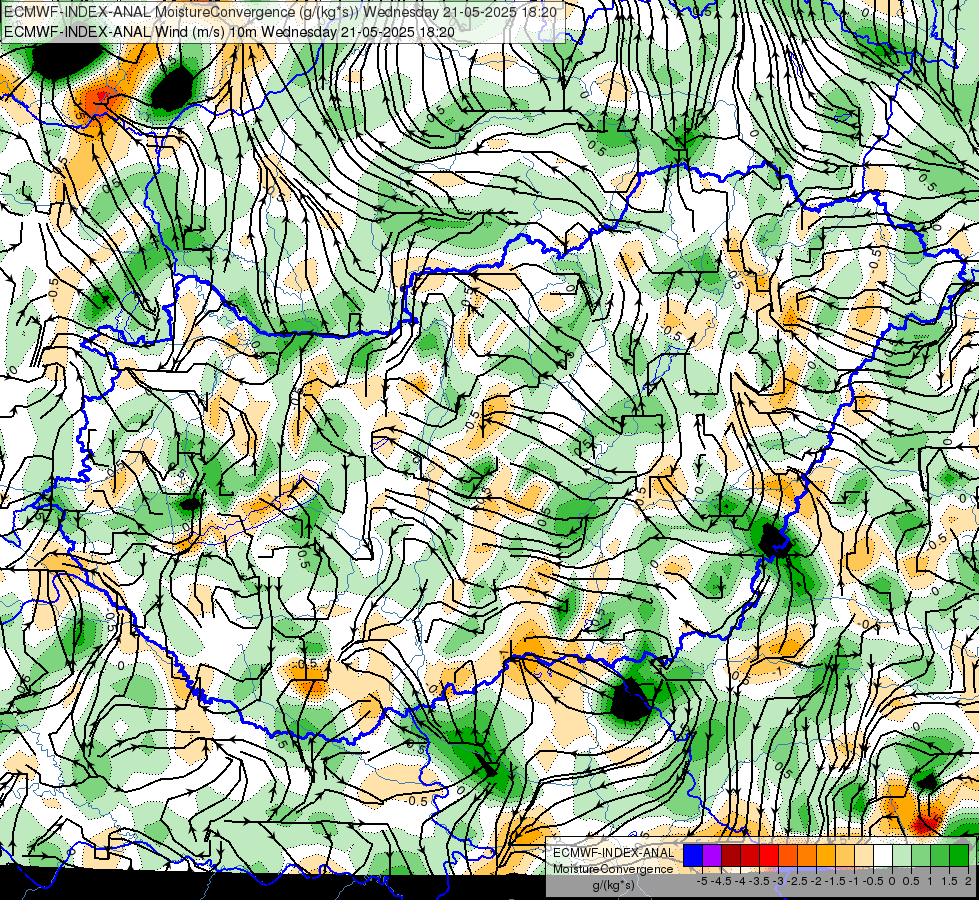This screenshot has width=979, height=900.
Task: Click the -4 tick label in legend
Action: [740, 881]
